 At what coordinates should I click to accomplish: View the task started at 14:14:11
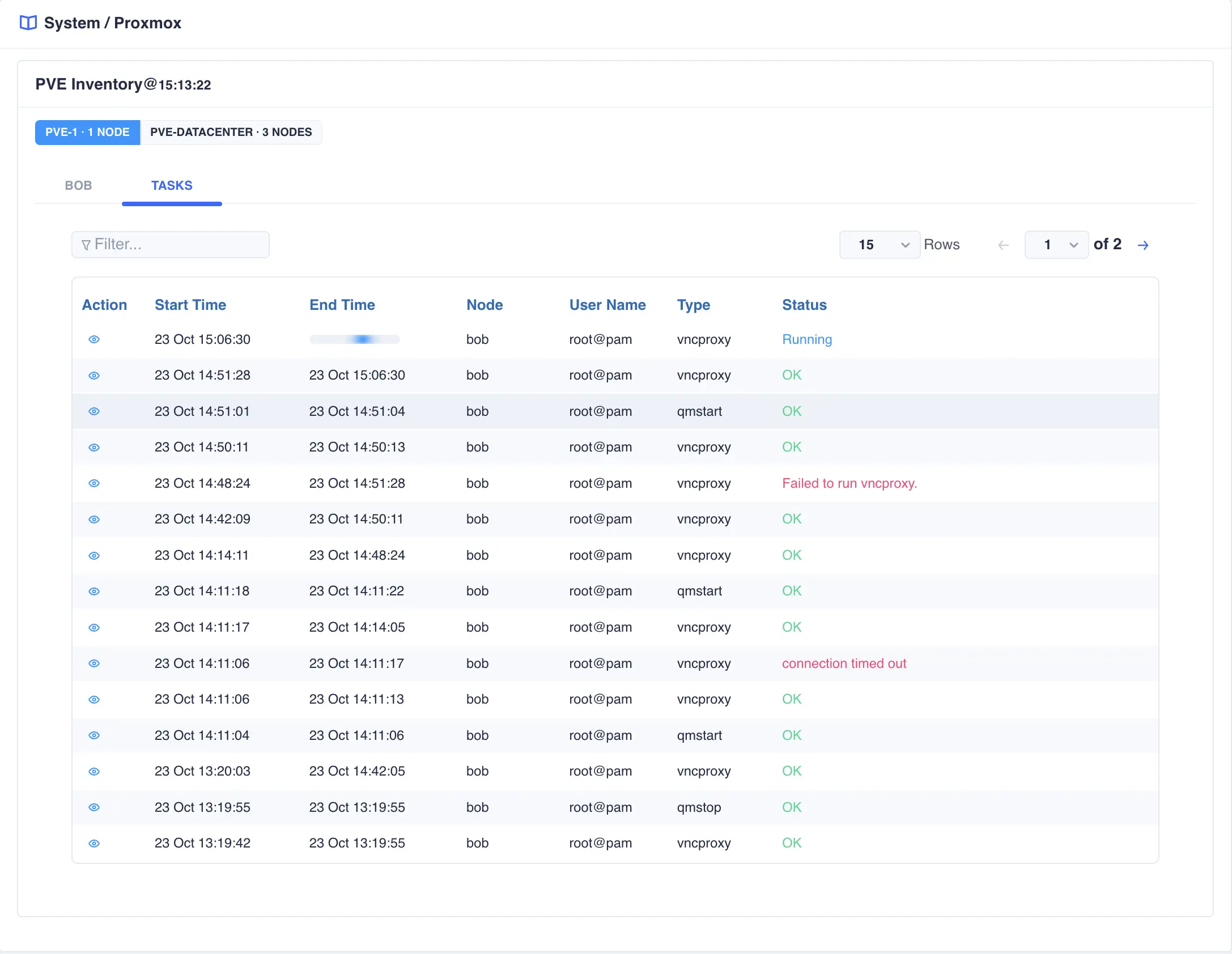(94, 556)
